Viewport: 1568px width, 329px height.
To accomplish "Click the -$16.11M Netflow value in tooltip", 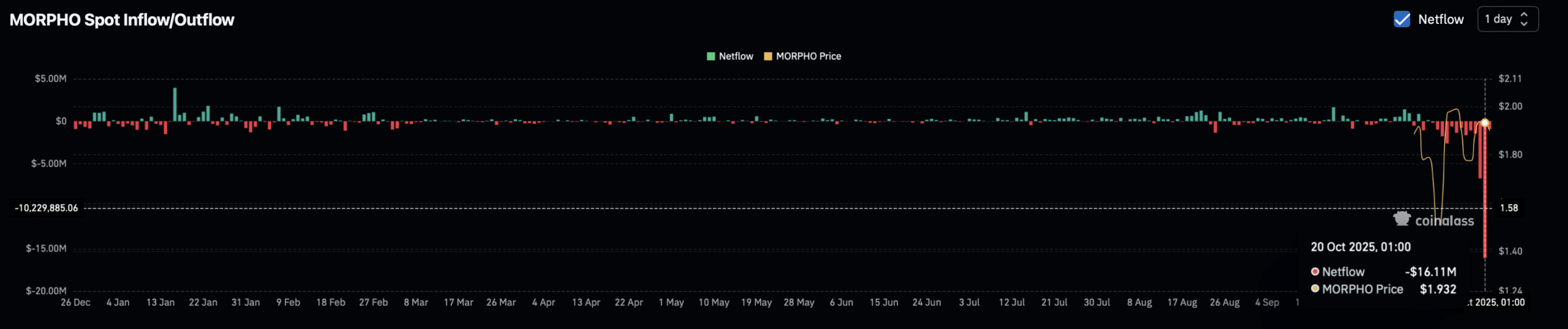I will pyautogui.click(x=1430, y=271).
